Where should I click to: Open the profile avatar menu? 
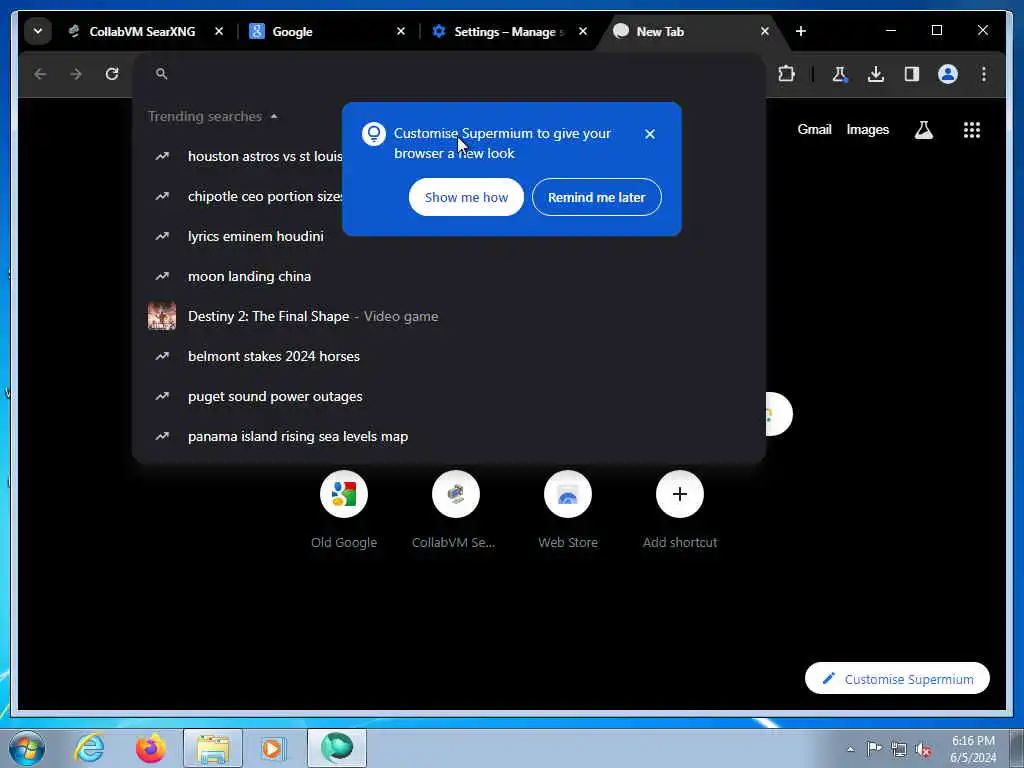(948, 74)
